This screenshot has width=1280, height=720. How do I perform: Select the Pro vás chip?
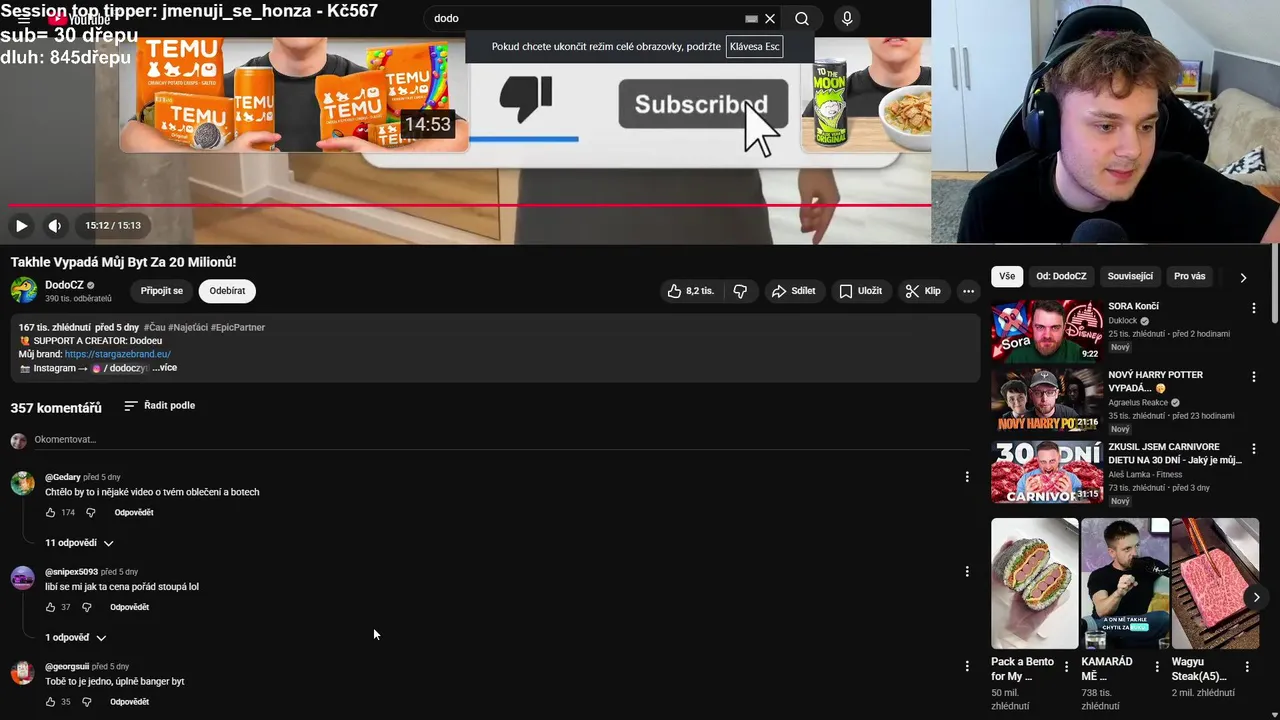(1190, 277)
